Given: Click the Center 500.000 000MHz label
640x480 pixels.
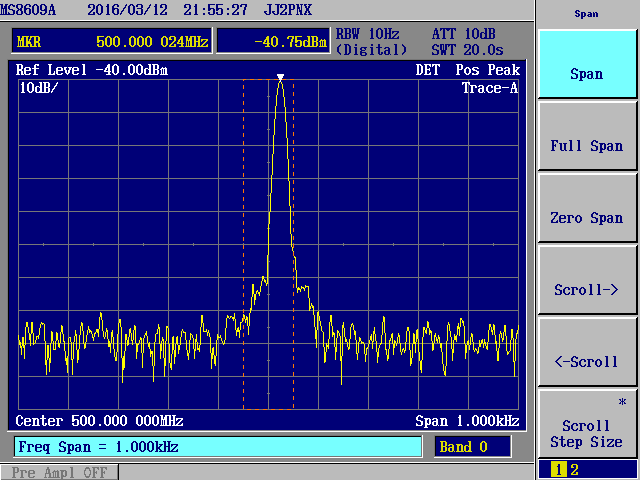Looking at the screenshot, I should point(99,421).
